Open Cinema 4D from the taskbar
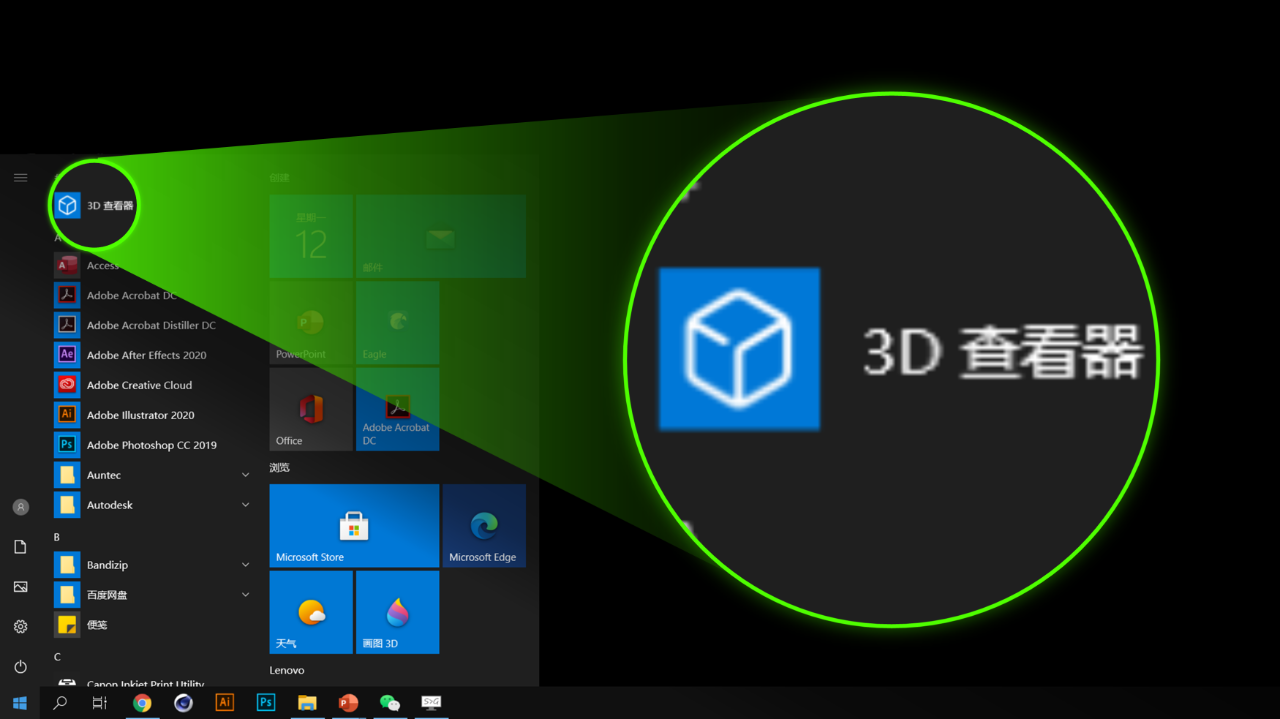 (183, 703)
